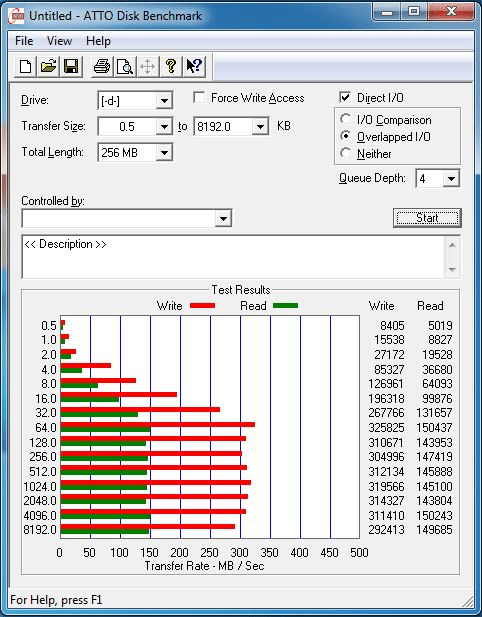Close the ATTO Disk Benchmark window
This screenshot has width=482, height=617.
coord(450,11)
